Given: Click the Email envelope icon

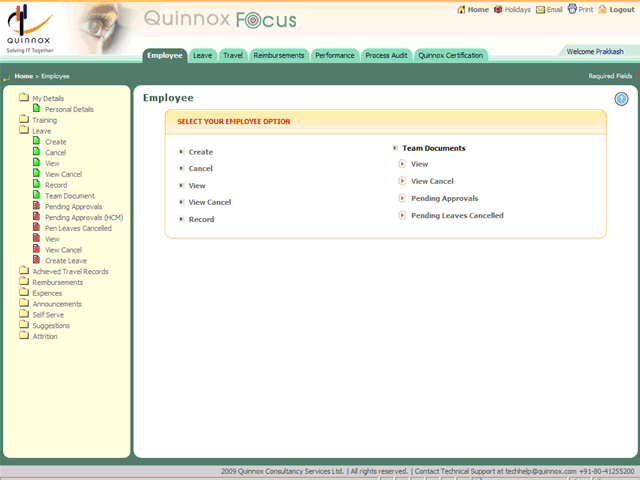Looking at the screenshot, I should (541, 9).
